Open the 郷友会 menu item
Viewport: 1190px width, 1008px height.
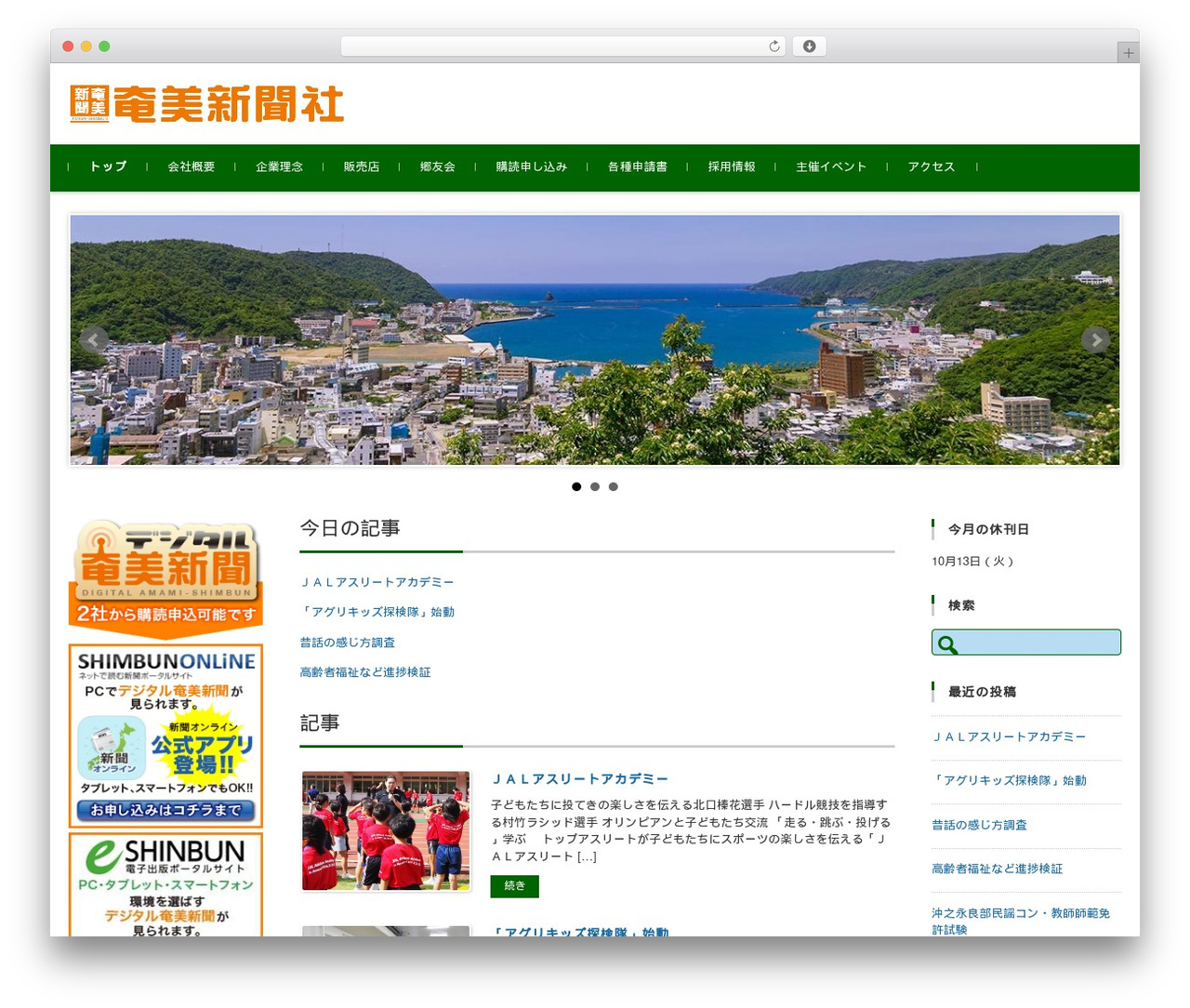pyautogui.click(x=438, y=166)
